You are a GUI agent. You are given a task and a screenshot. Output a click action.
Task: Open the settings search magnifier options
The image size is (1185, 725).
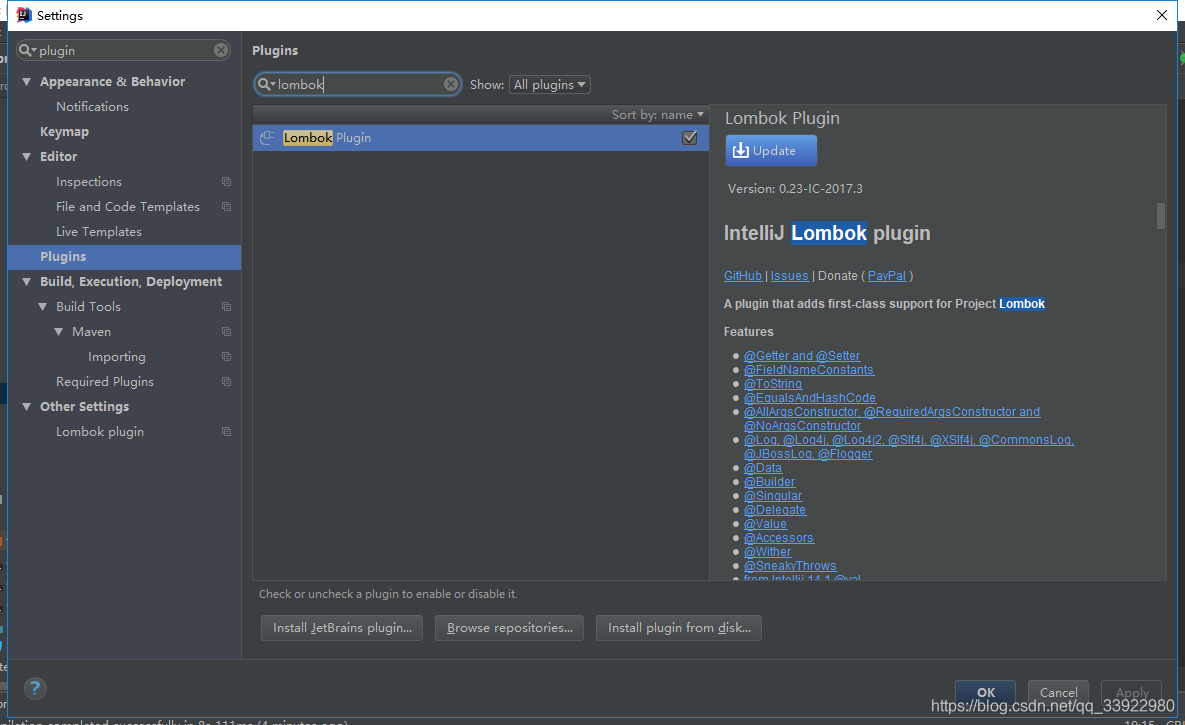28,50
